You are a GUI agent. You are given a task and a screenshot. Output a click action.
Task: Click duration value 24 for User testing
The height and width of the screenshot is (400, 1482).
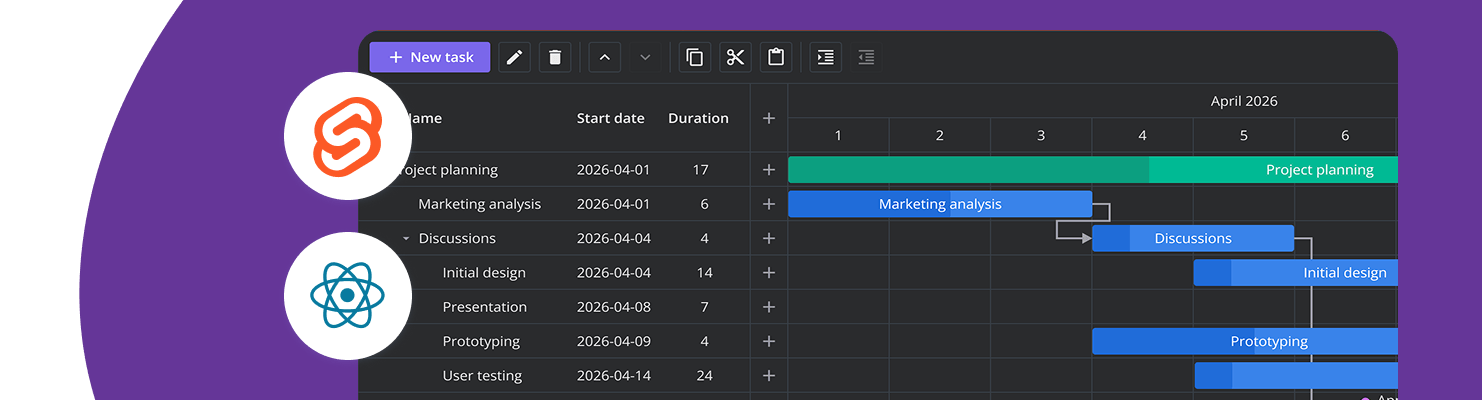(704, 376)
